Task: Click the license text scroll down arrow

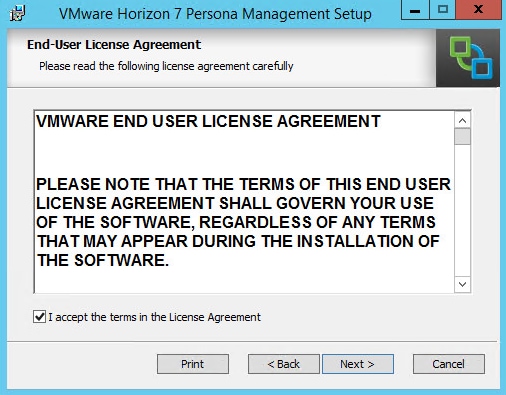Action: point(462,284)
